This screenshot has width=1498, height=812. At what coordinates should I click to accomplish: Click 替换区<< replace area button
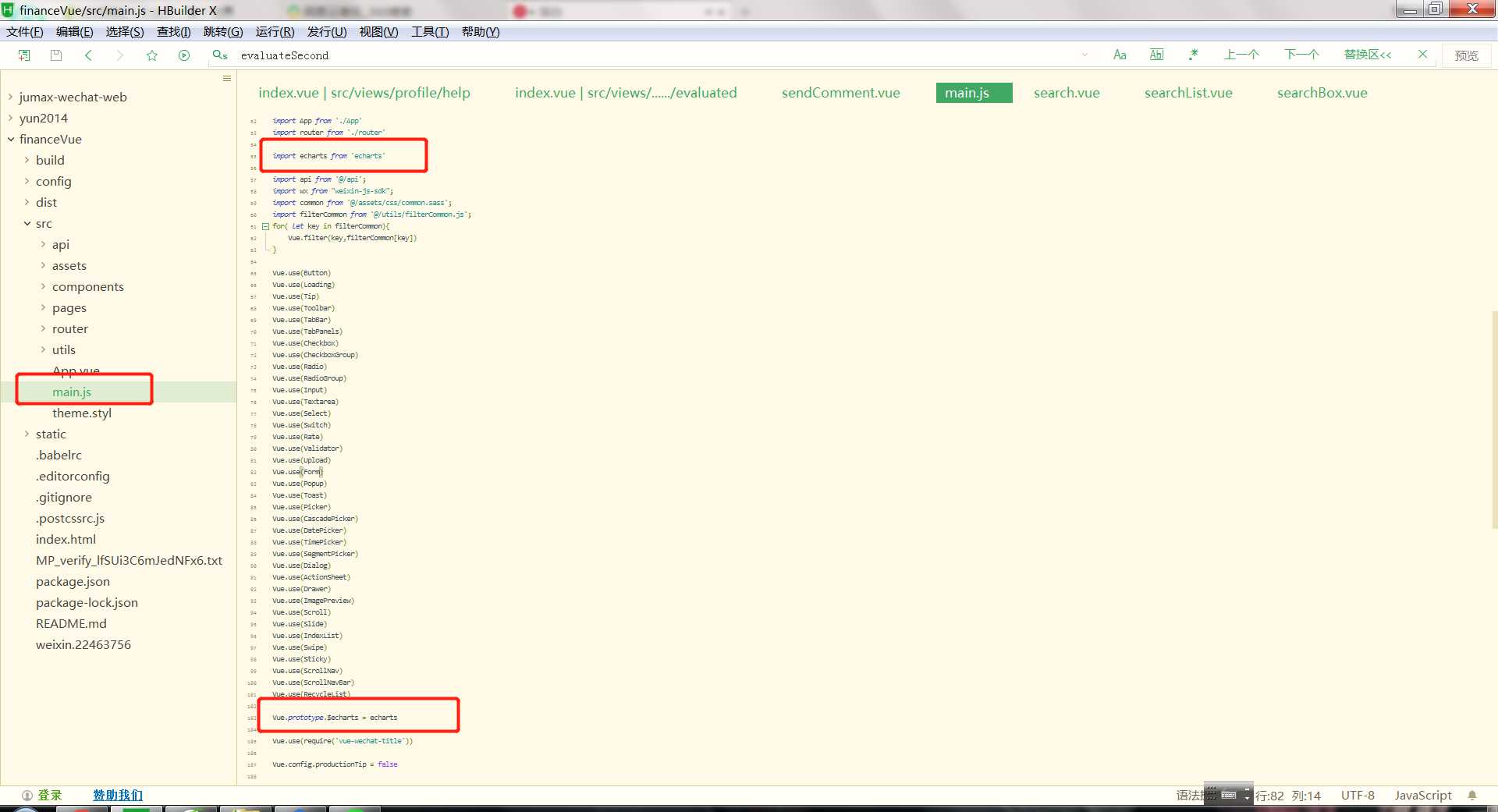coord(1368,55)
